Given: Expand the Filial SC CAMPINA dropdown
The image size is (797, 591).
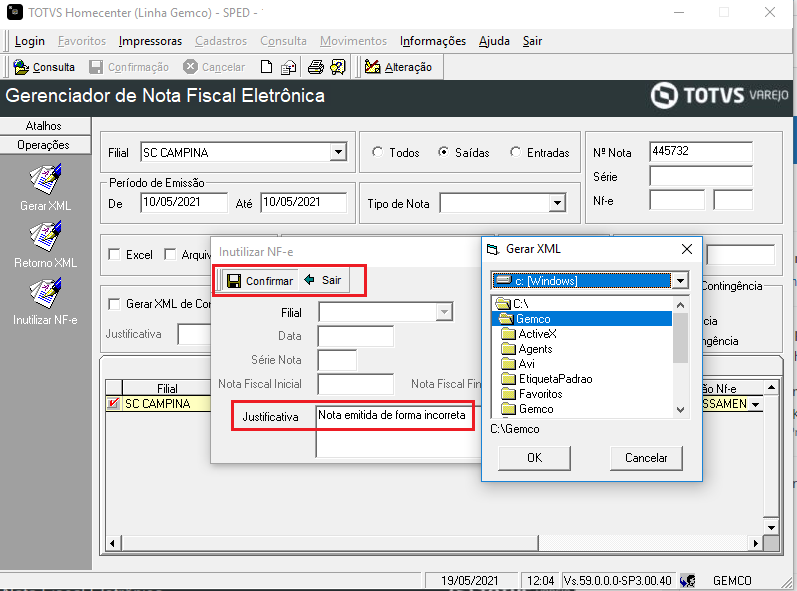Looking at the screenshot, I should coord(338,152).
